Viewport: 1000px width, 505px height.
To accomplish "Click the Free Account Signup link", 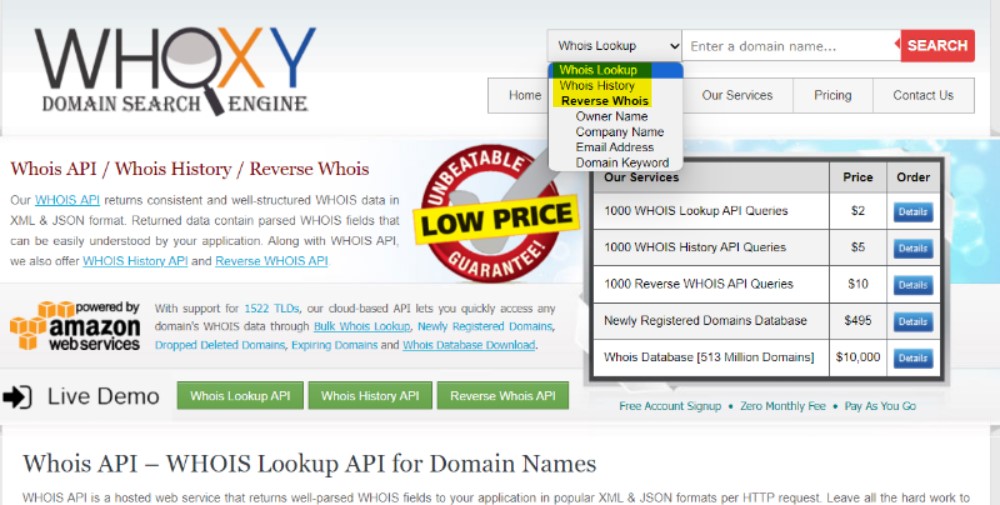I will tap(670, 406).
